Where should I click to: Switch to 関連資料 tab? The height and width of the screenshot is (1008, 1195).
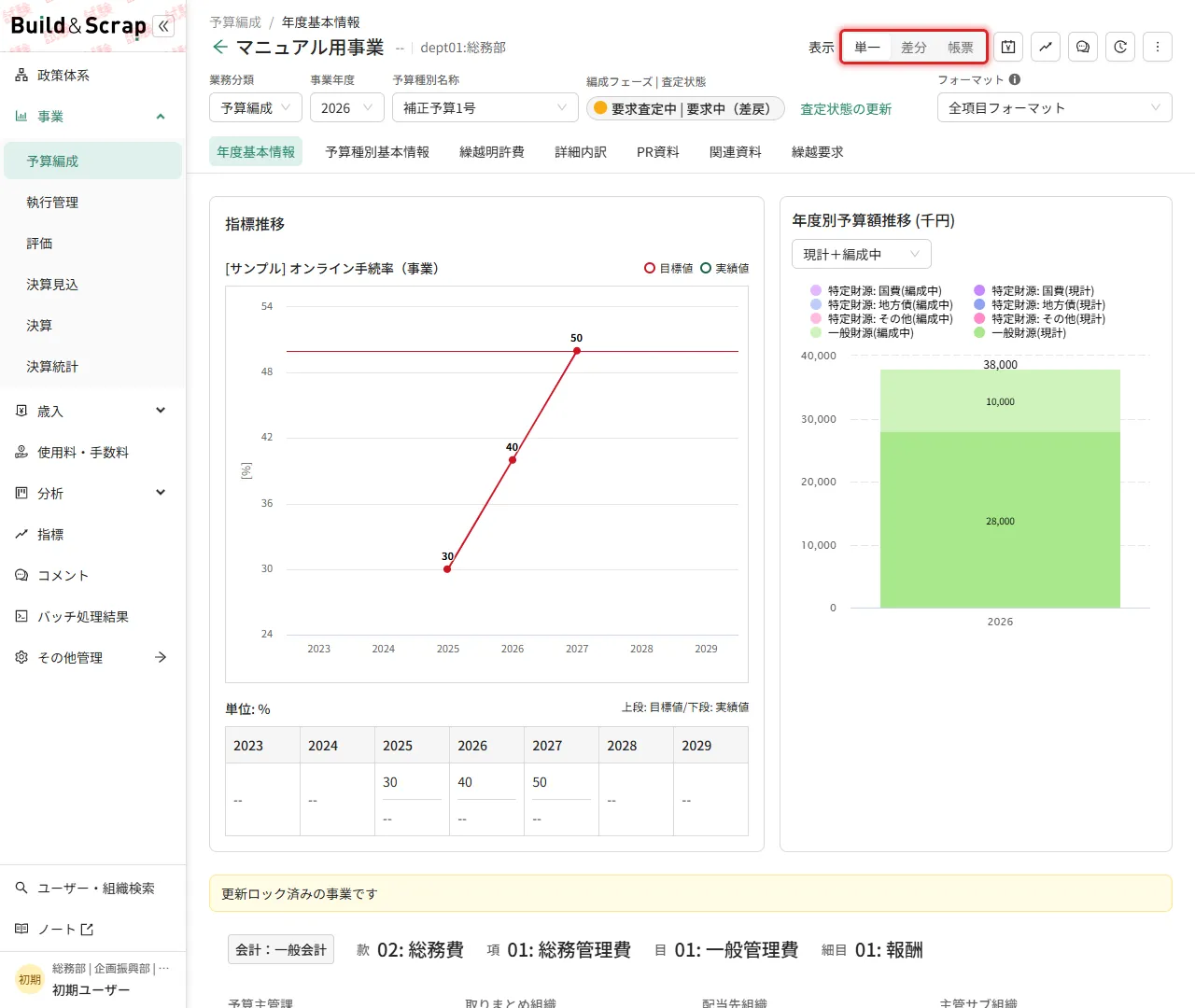(736, 151)
